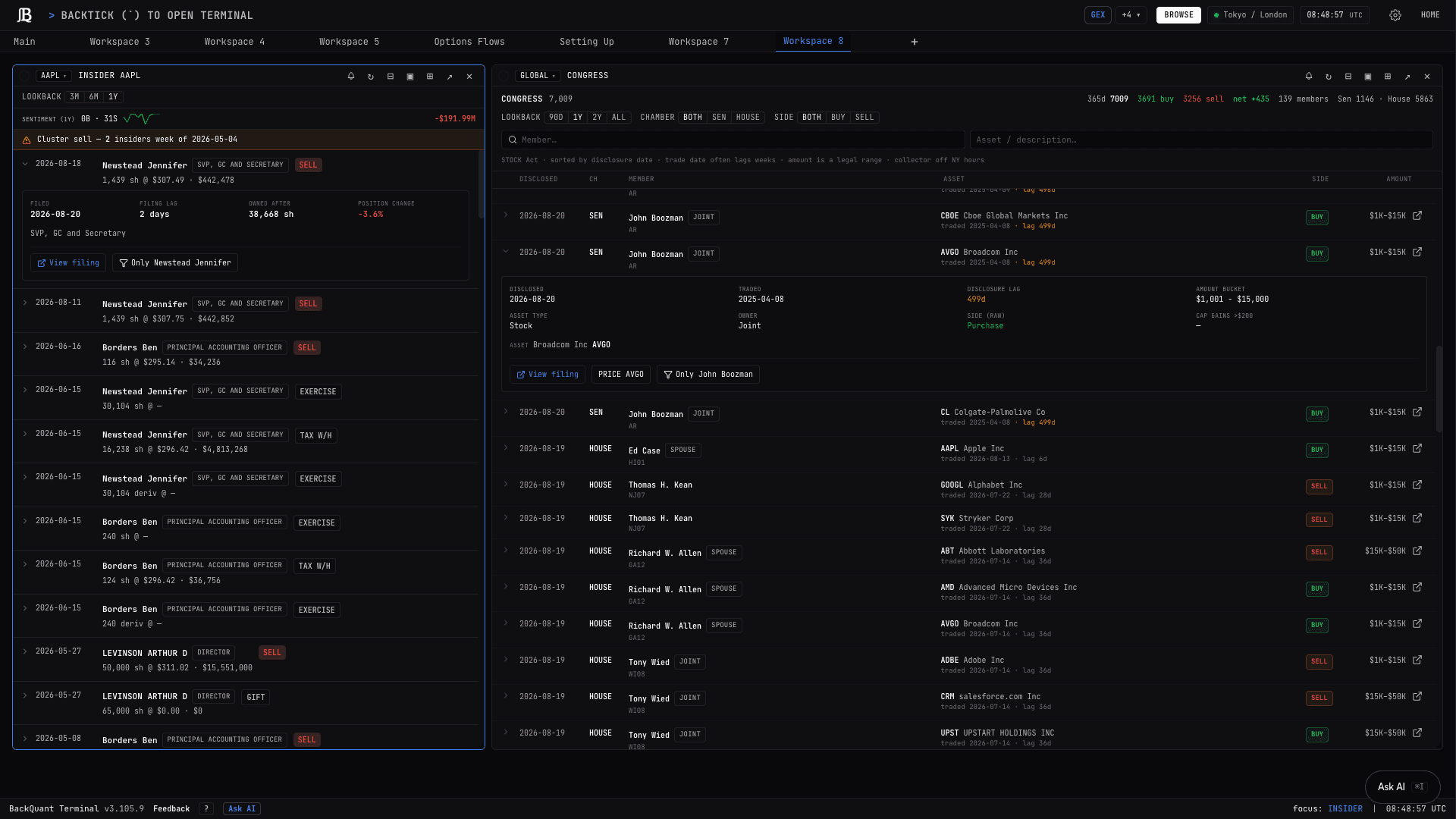This screenshot has width=1456, height=819.
Task: Click the GEX button
Action: (1098, 15)
